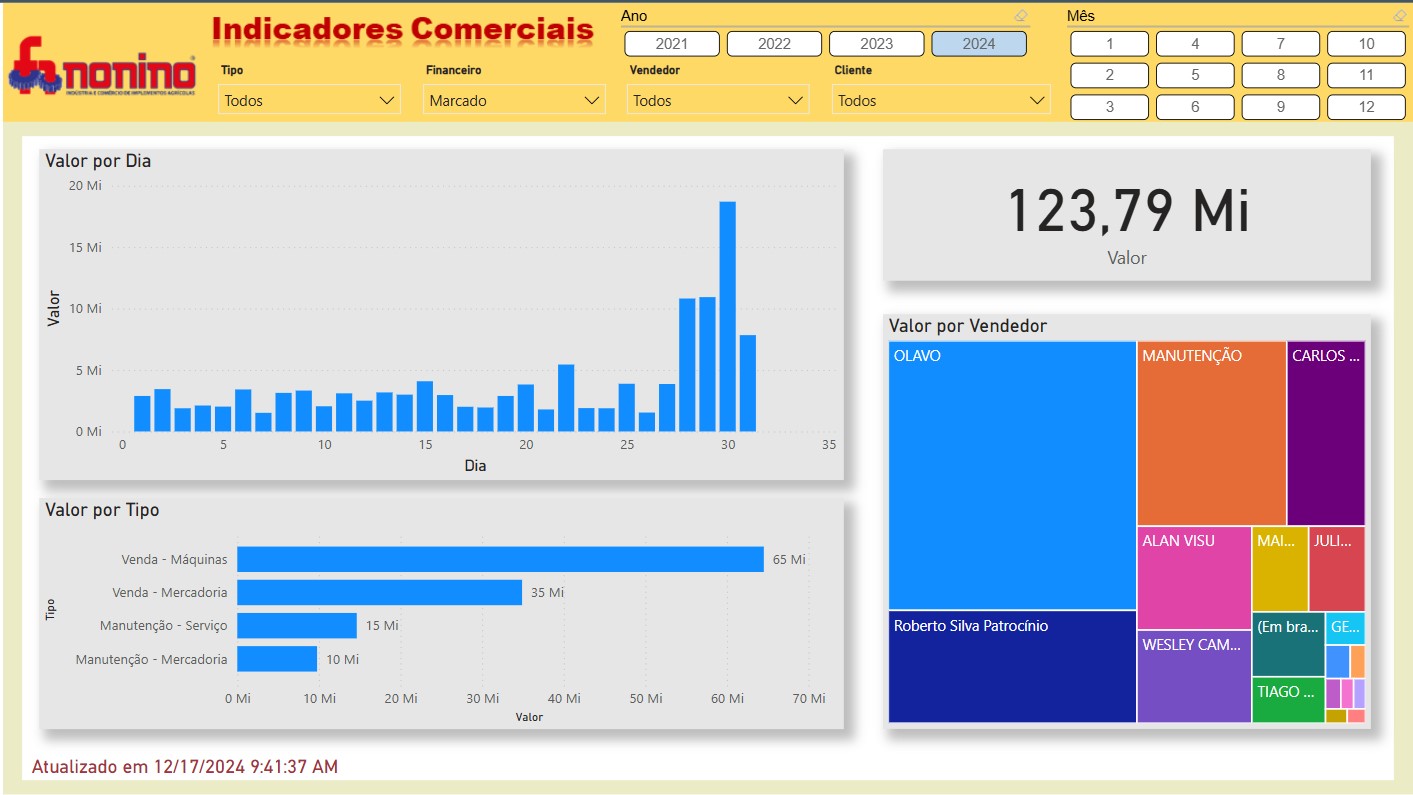The height and width of the screenshot is (795, 1413).
Task: Deselect the highlighted 2024 year button
Action: click(x=979, y=44)
